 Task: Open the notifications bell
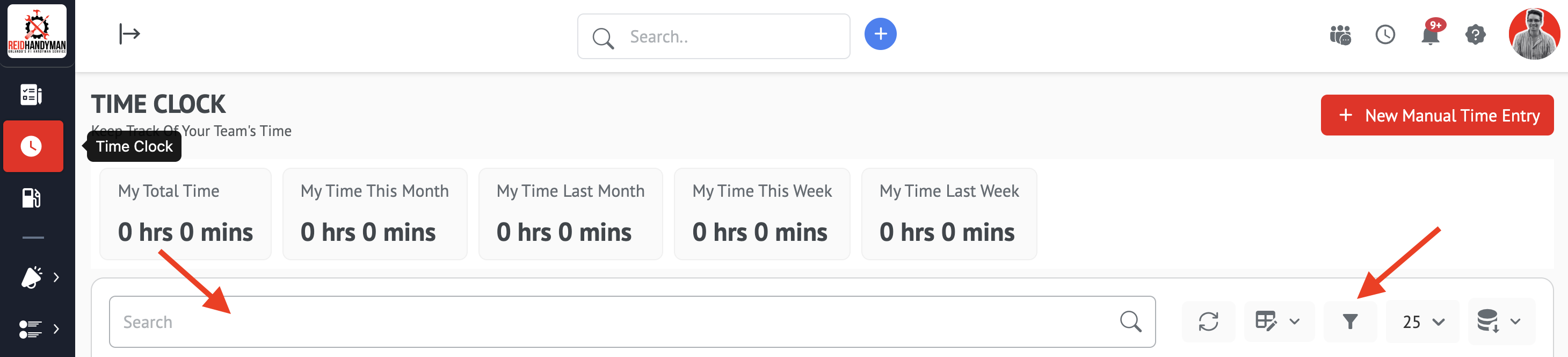click(1430, 35)
